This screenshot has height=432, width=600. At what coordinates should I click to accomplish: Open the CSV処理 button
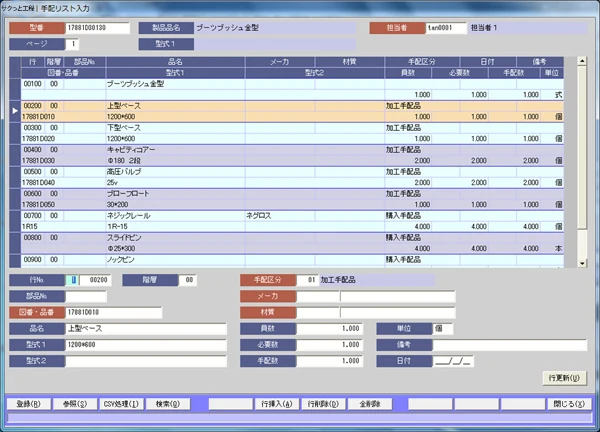pyautogui.click(x=120, y=404)
